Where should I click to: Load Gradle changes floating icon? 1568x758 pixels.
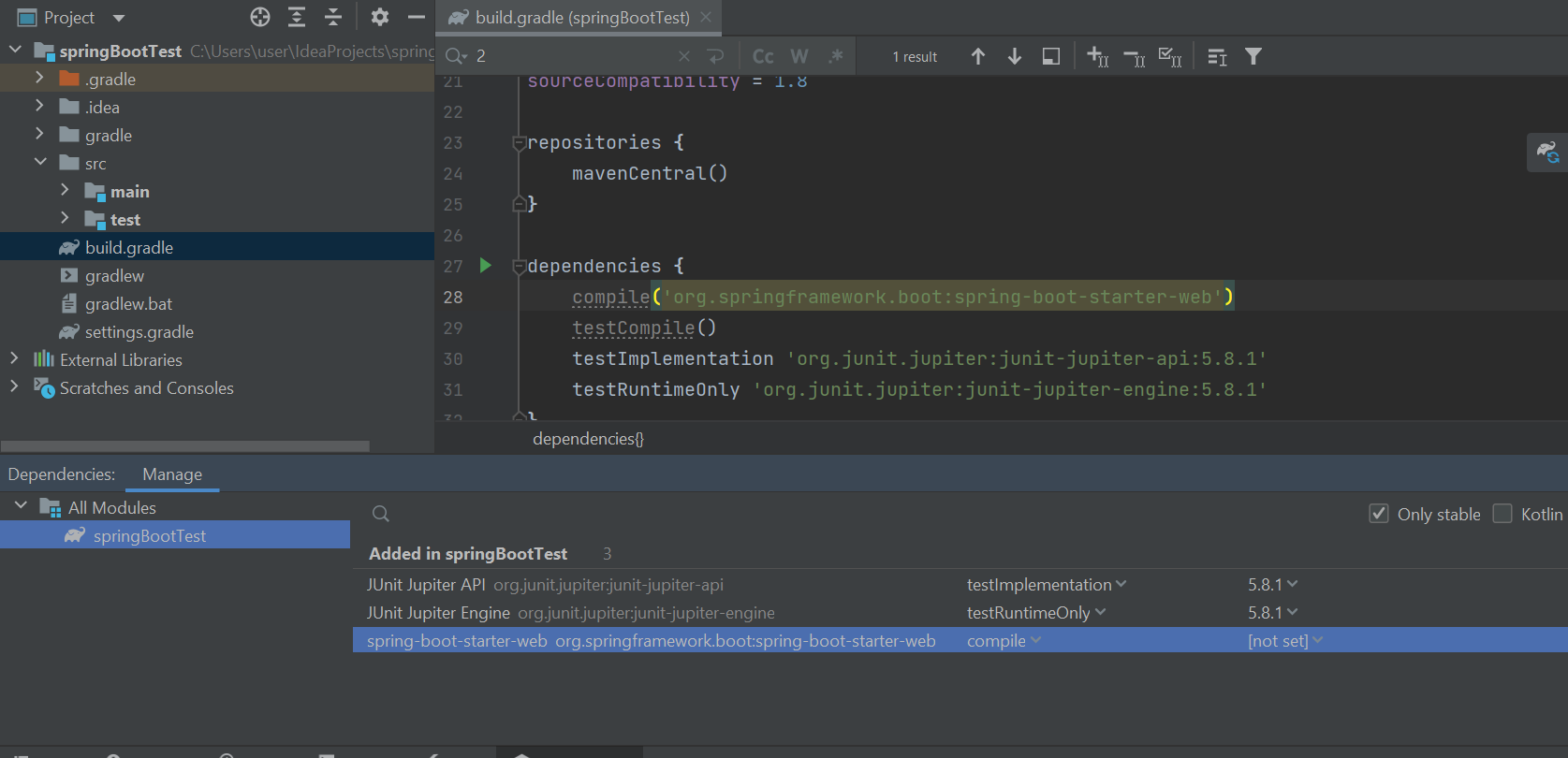coord(1547,152)
